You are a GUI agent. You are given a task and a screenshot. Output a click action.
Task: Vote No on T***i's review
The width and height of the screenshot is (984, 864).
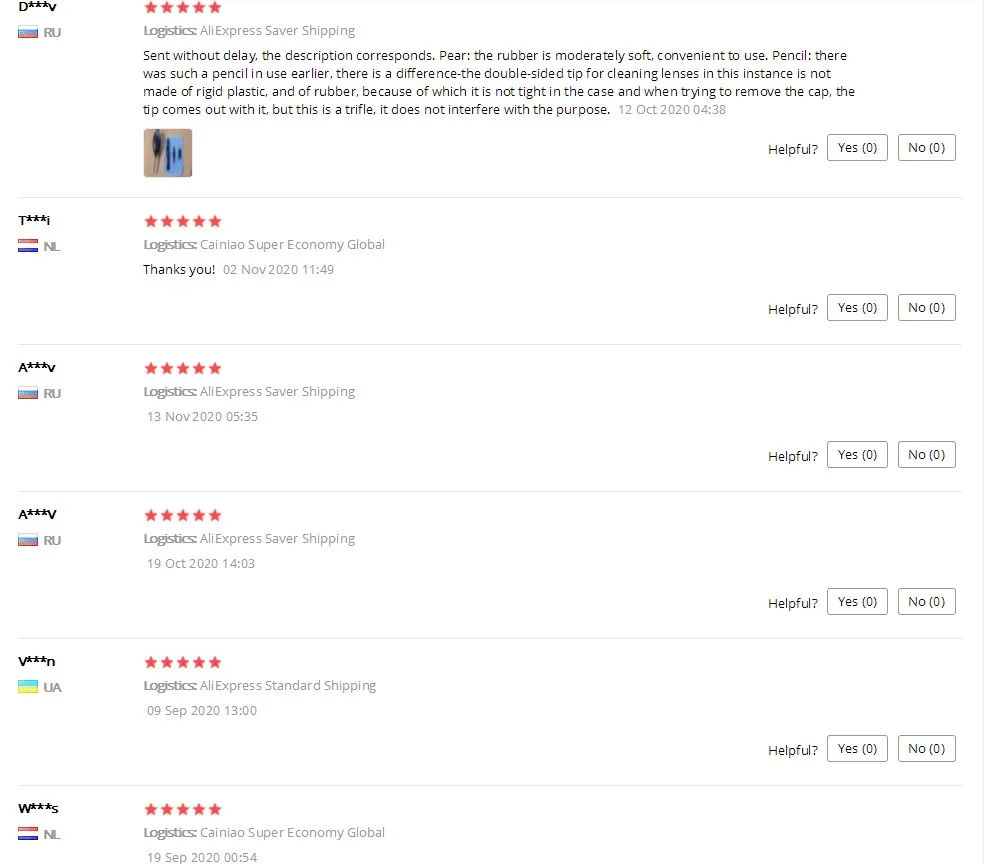pos(926,307)
